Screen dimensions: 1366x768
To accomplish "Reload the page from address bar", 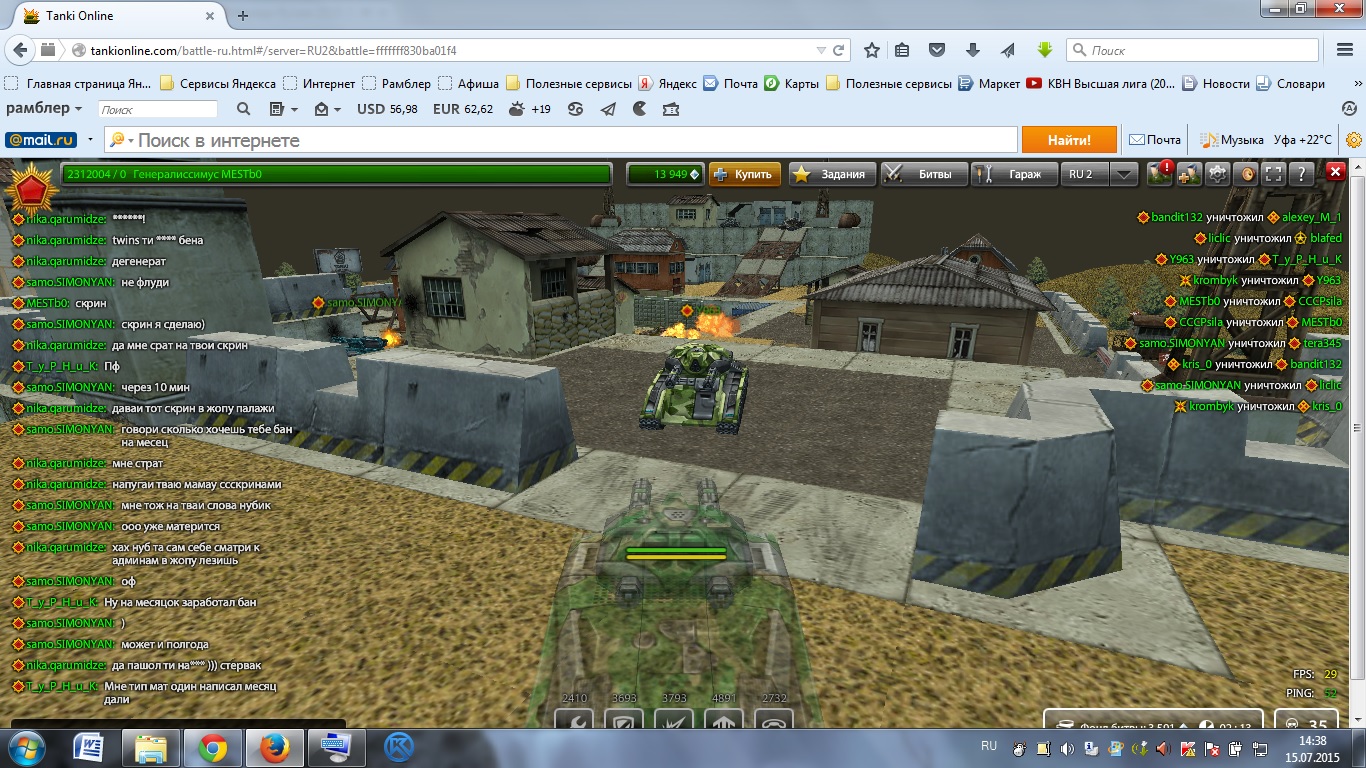I will tap(840, 50).
